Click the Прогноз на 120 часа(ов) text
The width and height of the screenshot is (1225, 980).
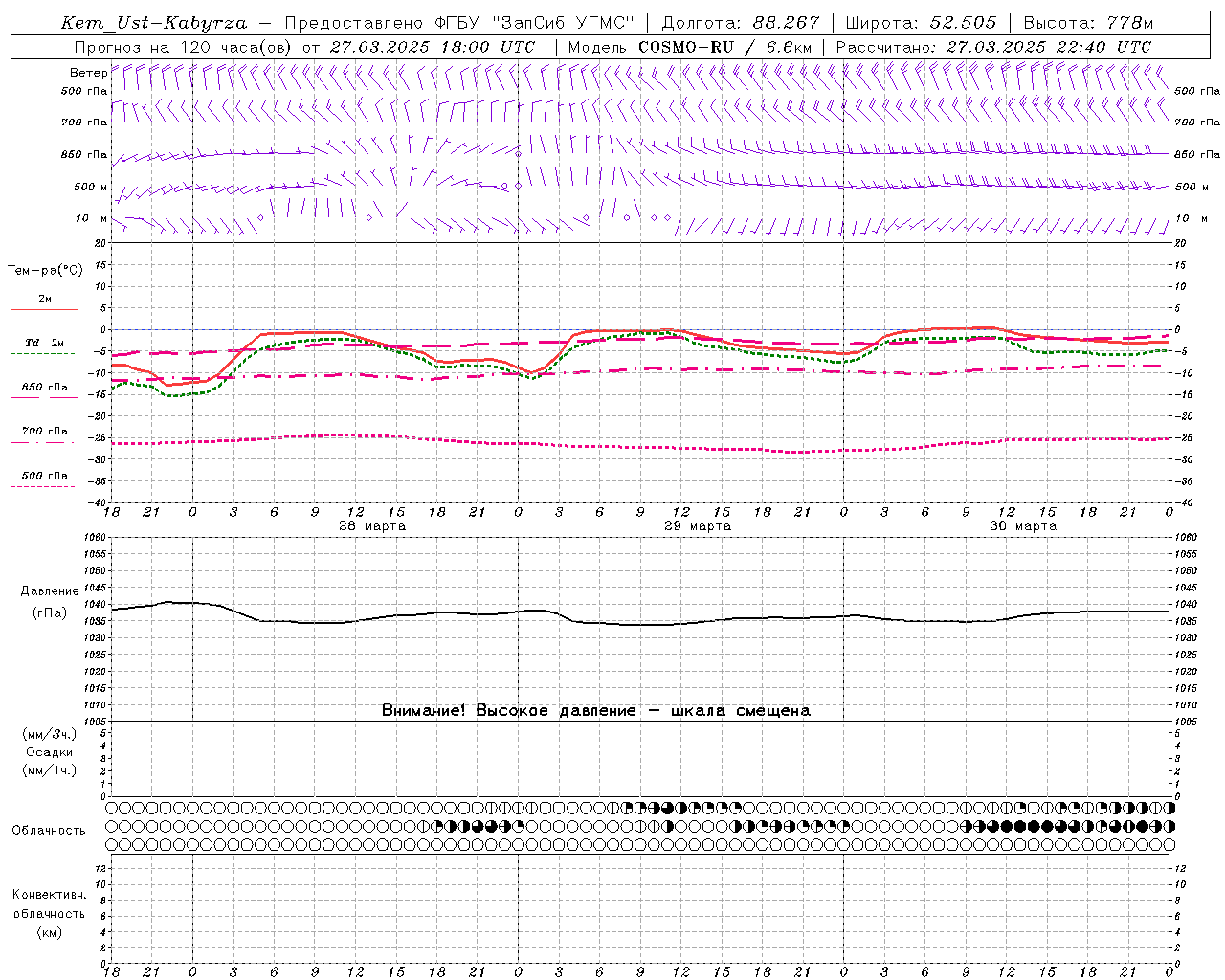pyautogui.click(x=184, y=47)
